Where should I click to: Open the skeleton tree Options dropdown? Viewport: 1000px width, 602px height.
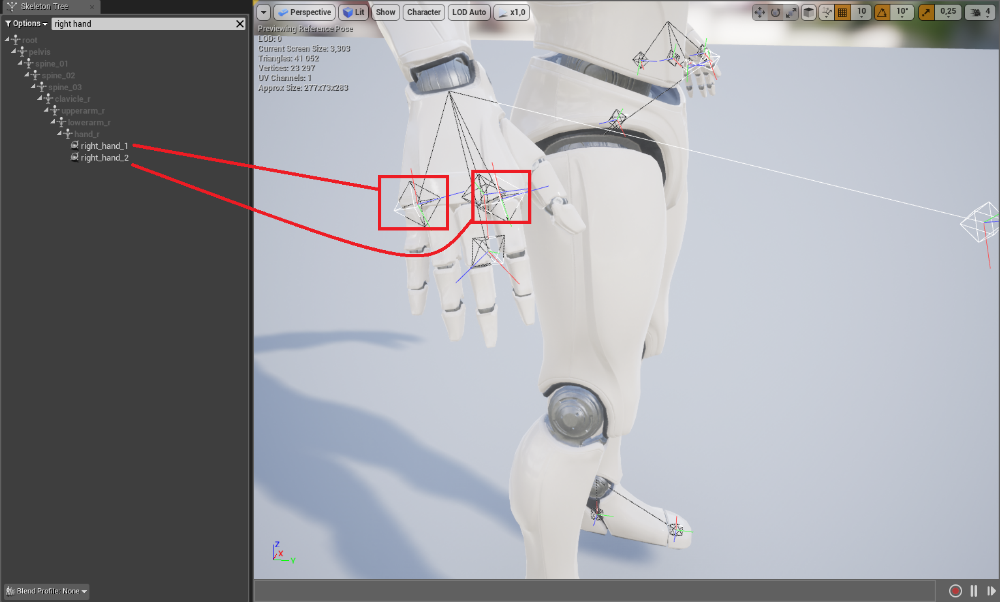27,23
